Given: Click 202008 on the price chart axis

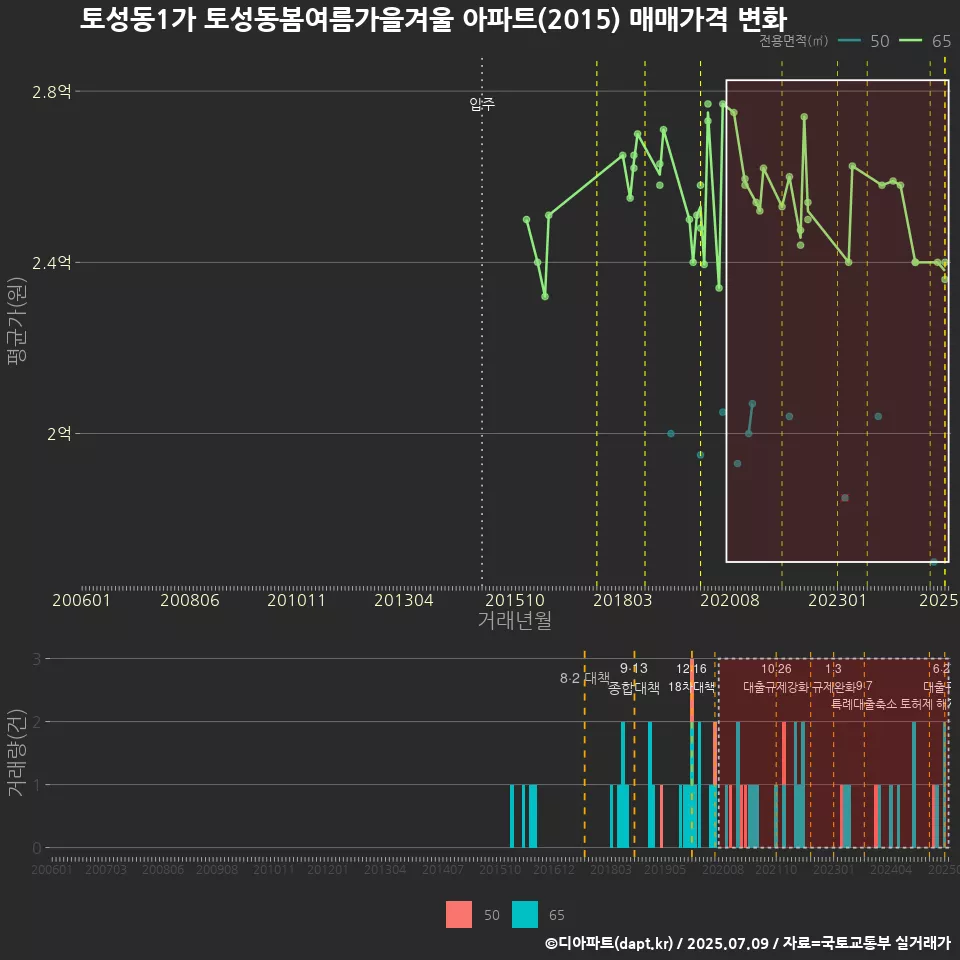Looking at the screenshot, I should coord(730,600).
